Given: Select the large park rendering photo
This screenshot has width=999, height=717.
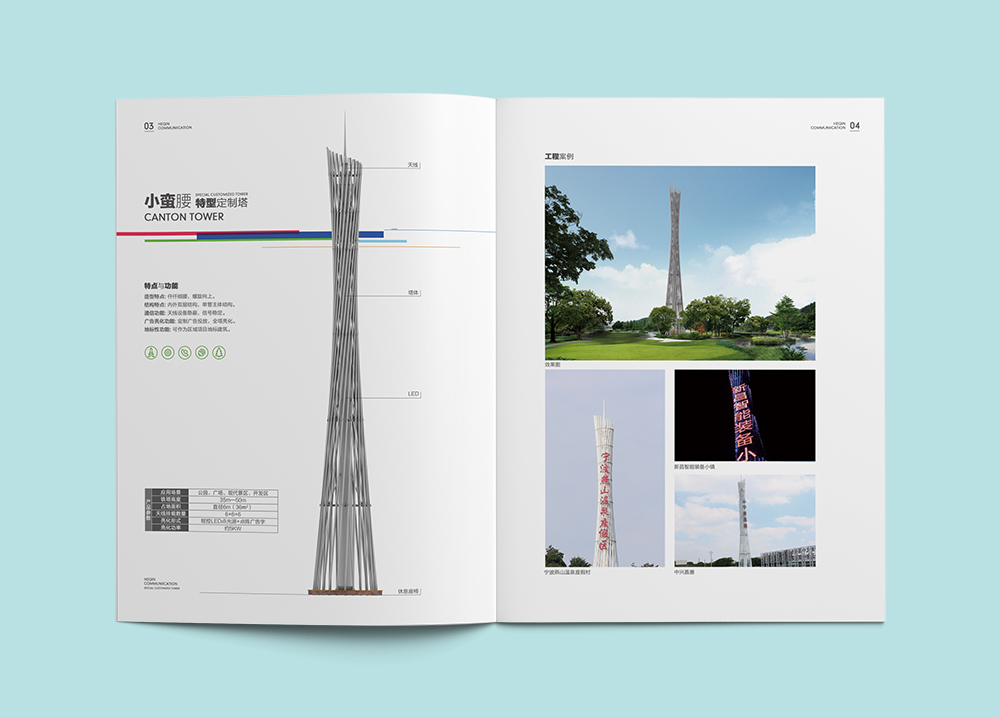Looking at the screenshot, I should [679, 262].
